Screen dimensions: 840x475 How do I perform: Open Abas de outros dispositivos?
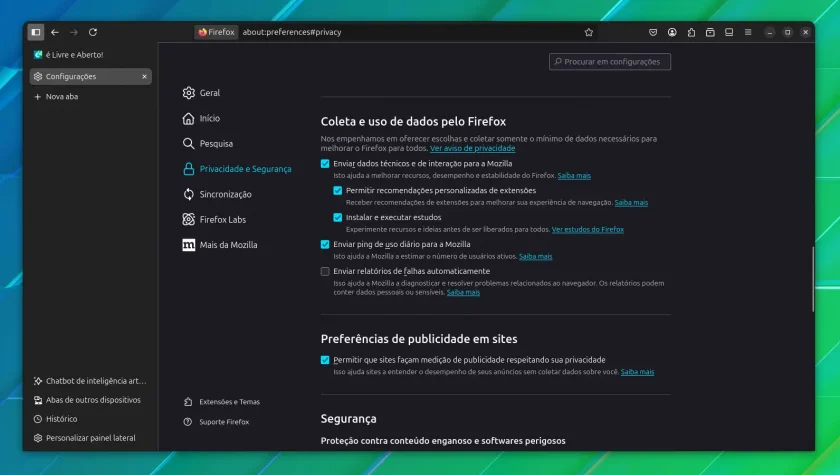click(x=87, y=400)
